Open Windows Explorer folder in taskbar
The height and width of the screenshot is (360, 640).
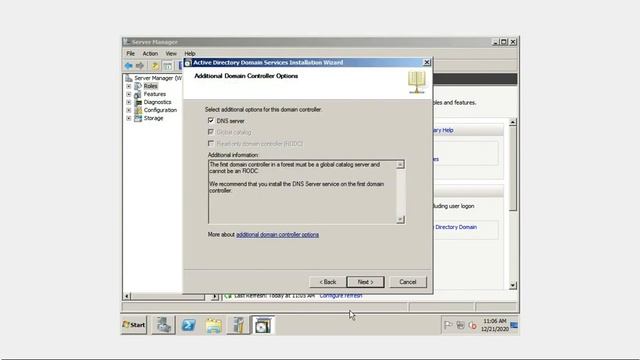(x=213, y=325)
